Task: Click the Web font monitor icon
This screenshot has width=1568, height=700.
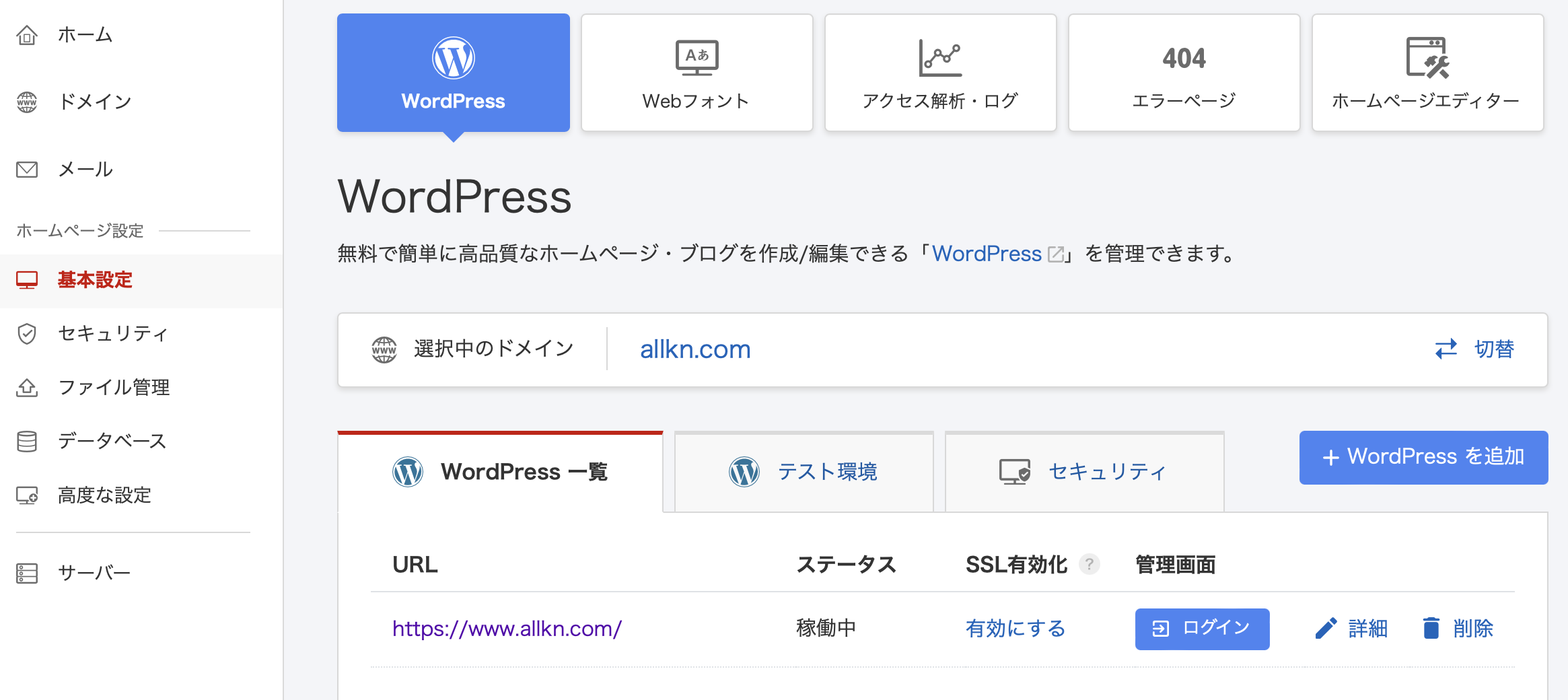Action: coord(697,58)
